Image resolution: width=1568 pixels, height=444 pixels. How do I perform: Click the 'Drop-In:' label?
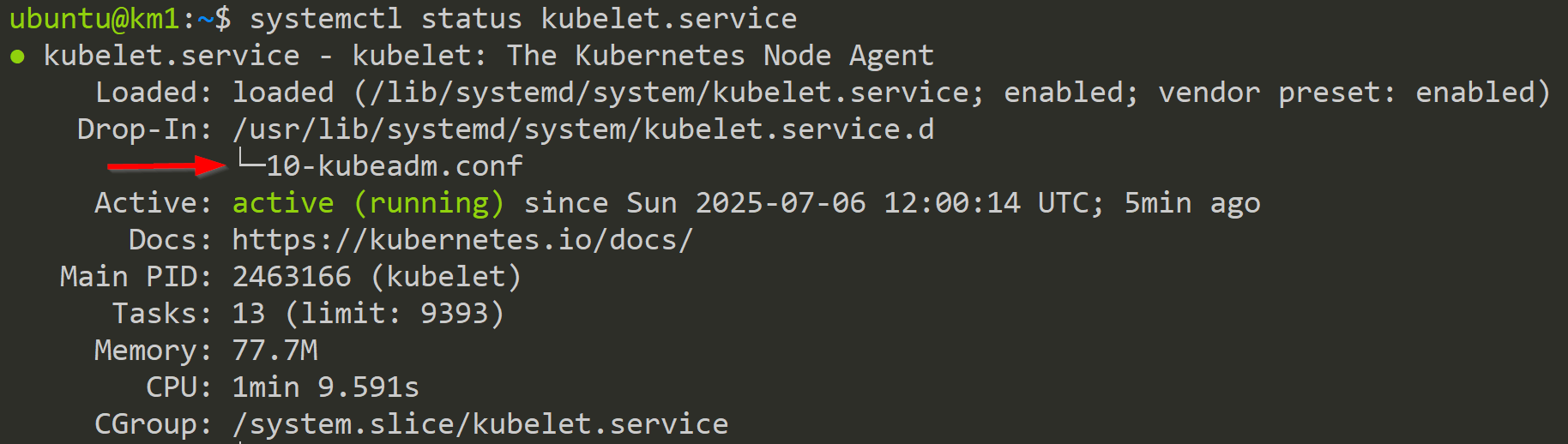146,129
